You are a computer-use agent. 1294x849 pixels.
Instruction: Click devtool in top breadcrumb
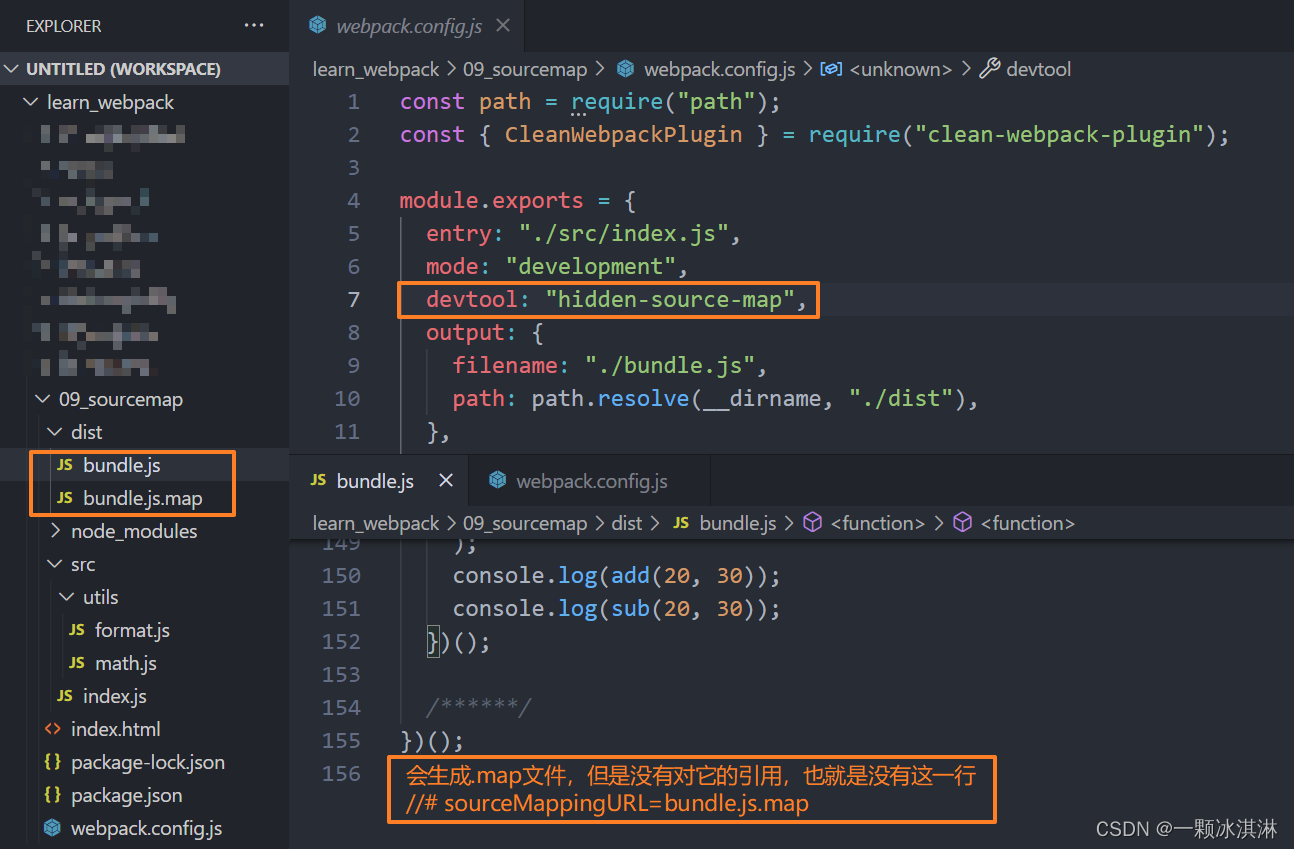[1039, 69]
